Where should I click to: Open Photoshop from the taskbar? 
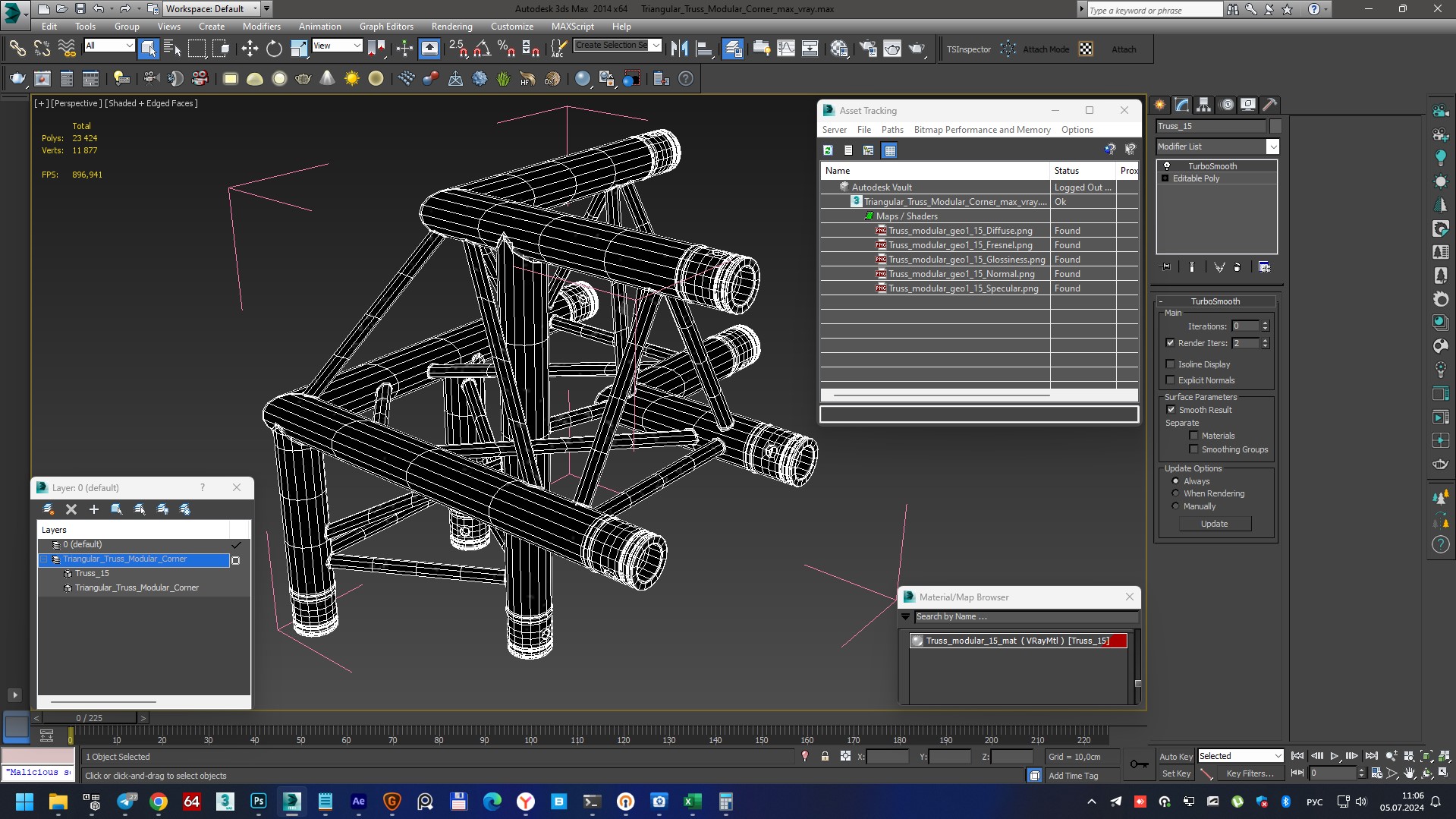(259, 802)
